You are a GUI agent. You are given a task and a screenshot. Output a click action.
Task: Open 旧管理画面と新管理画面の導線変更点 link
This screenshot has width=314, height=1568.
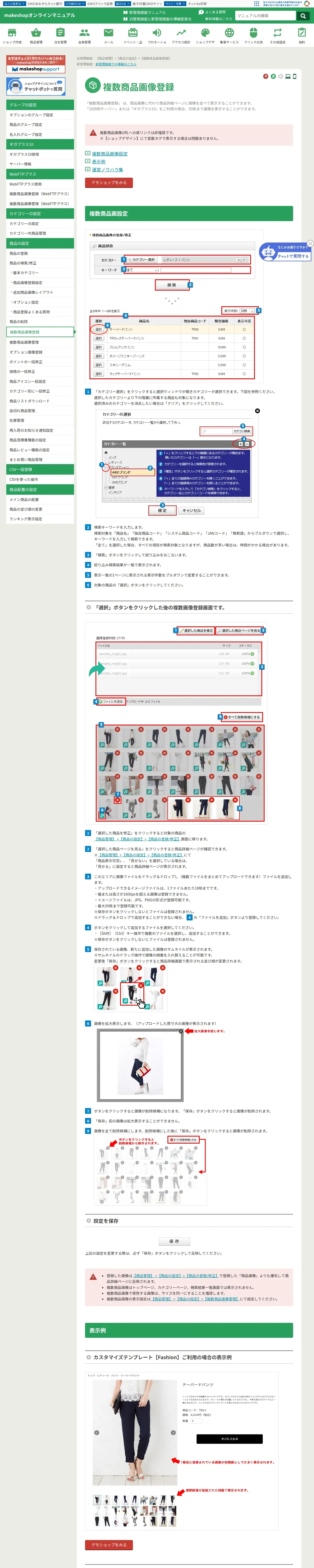pyautogui.click(x=157, y=19)
